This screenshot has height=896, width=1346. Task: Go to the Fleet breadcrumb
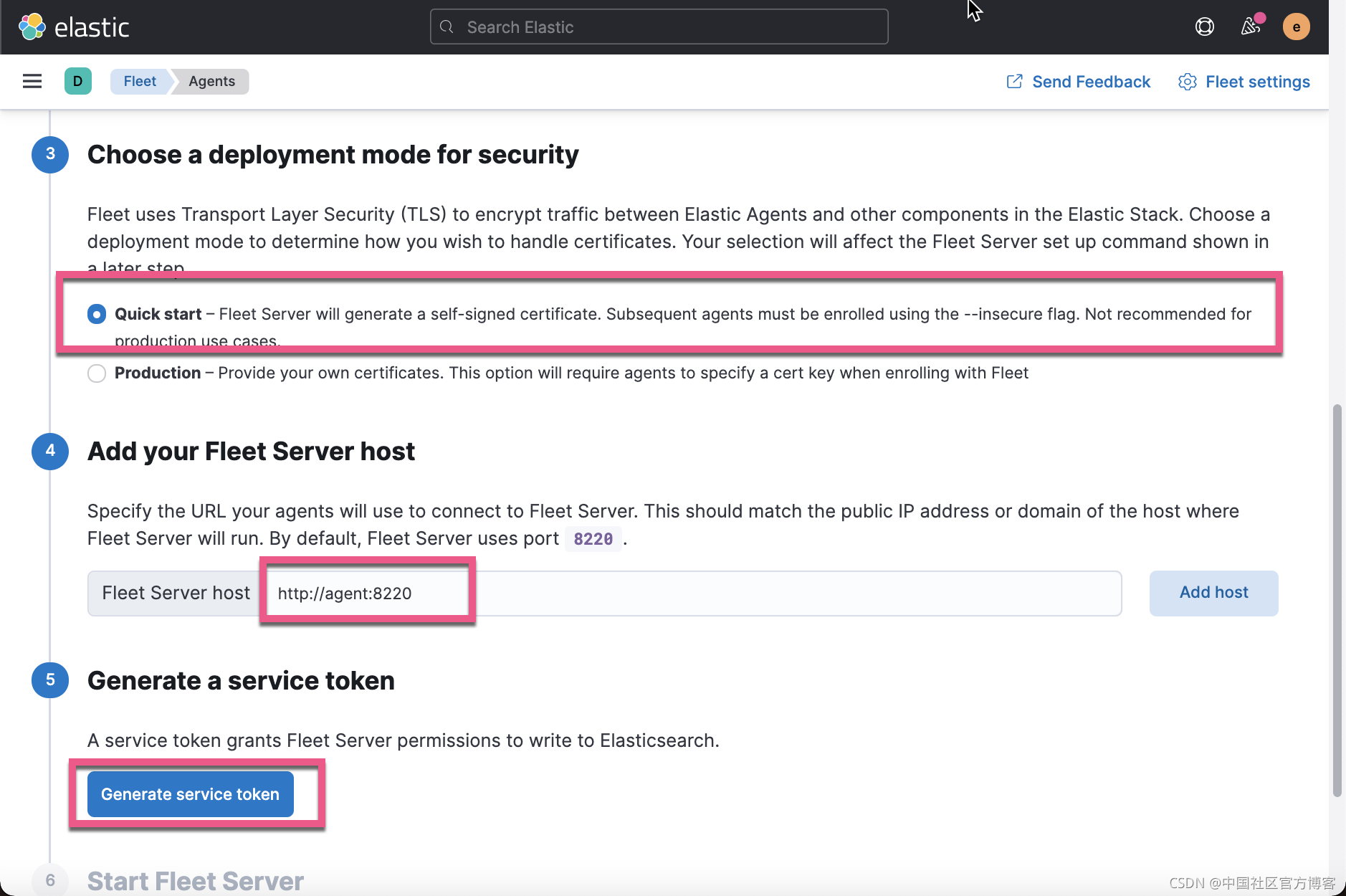click(140, 81)
